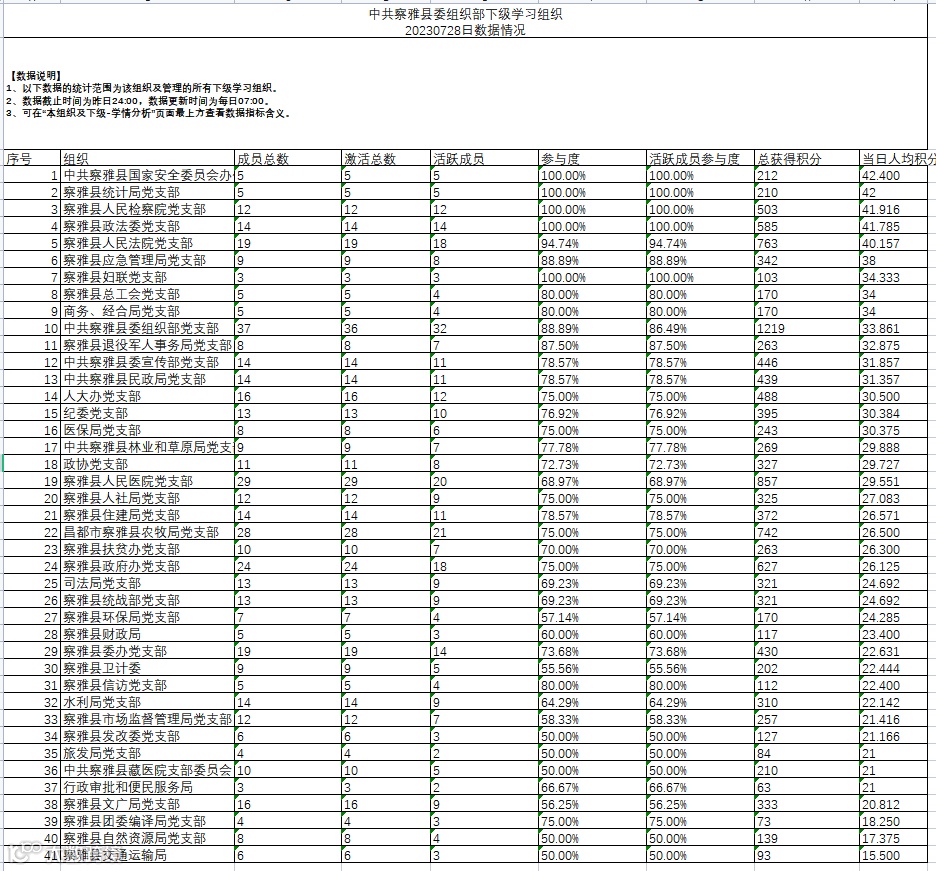This screenshot has width=936, height=871.
Task: Select the 医保局党支部 cell
Action: point(147,430)
